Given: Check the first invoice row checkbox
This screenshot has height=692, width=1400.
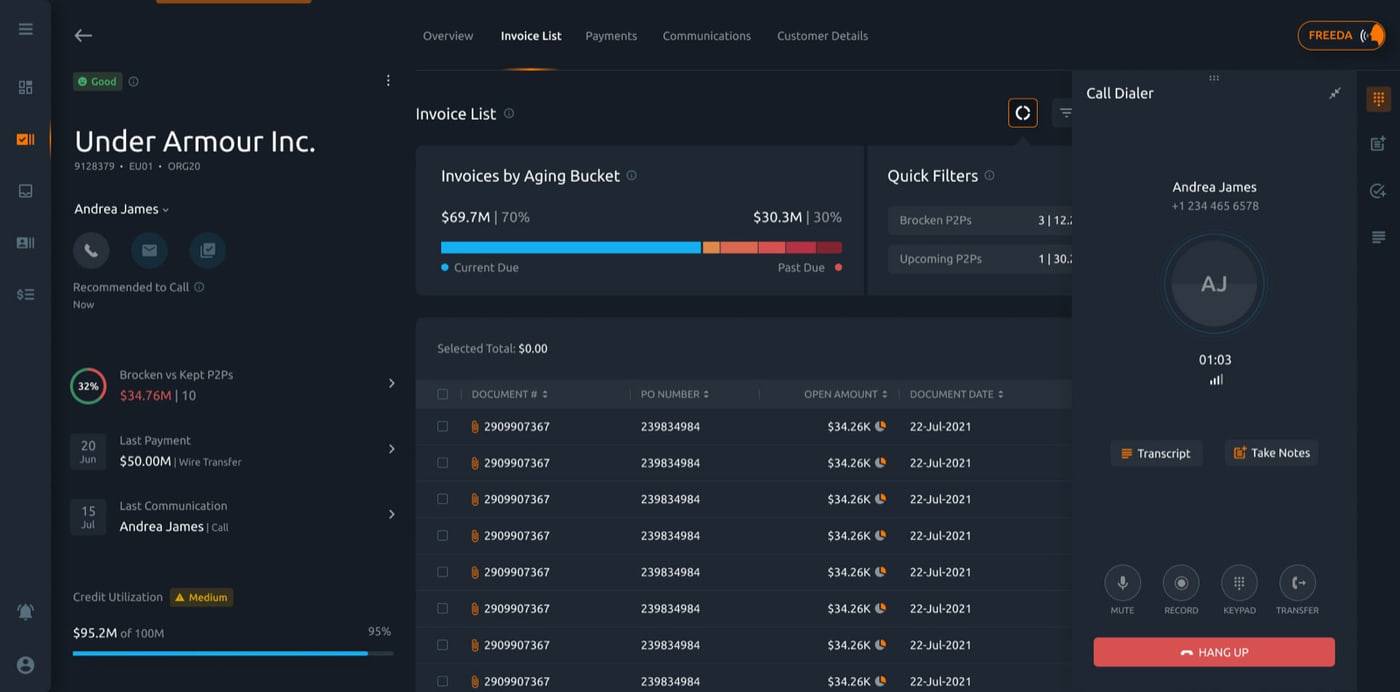Looking at the screenshot, I should coord(442,426).
